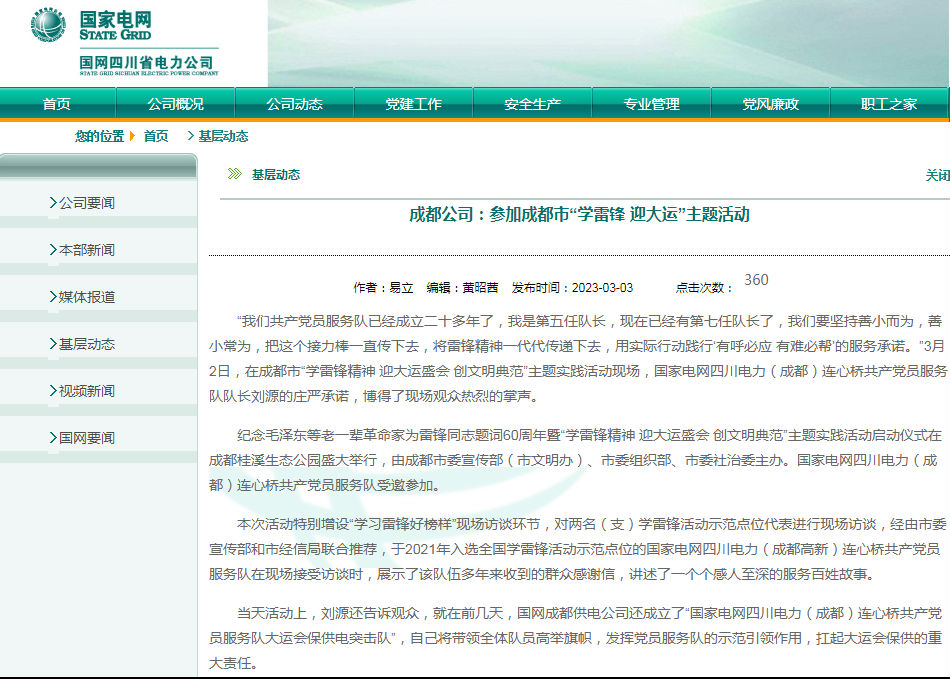Open the 公司动态 navigation tab
Screen dimensions: 950x679
[294, 104]
